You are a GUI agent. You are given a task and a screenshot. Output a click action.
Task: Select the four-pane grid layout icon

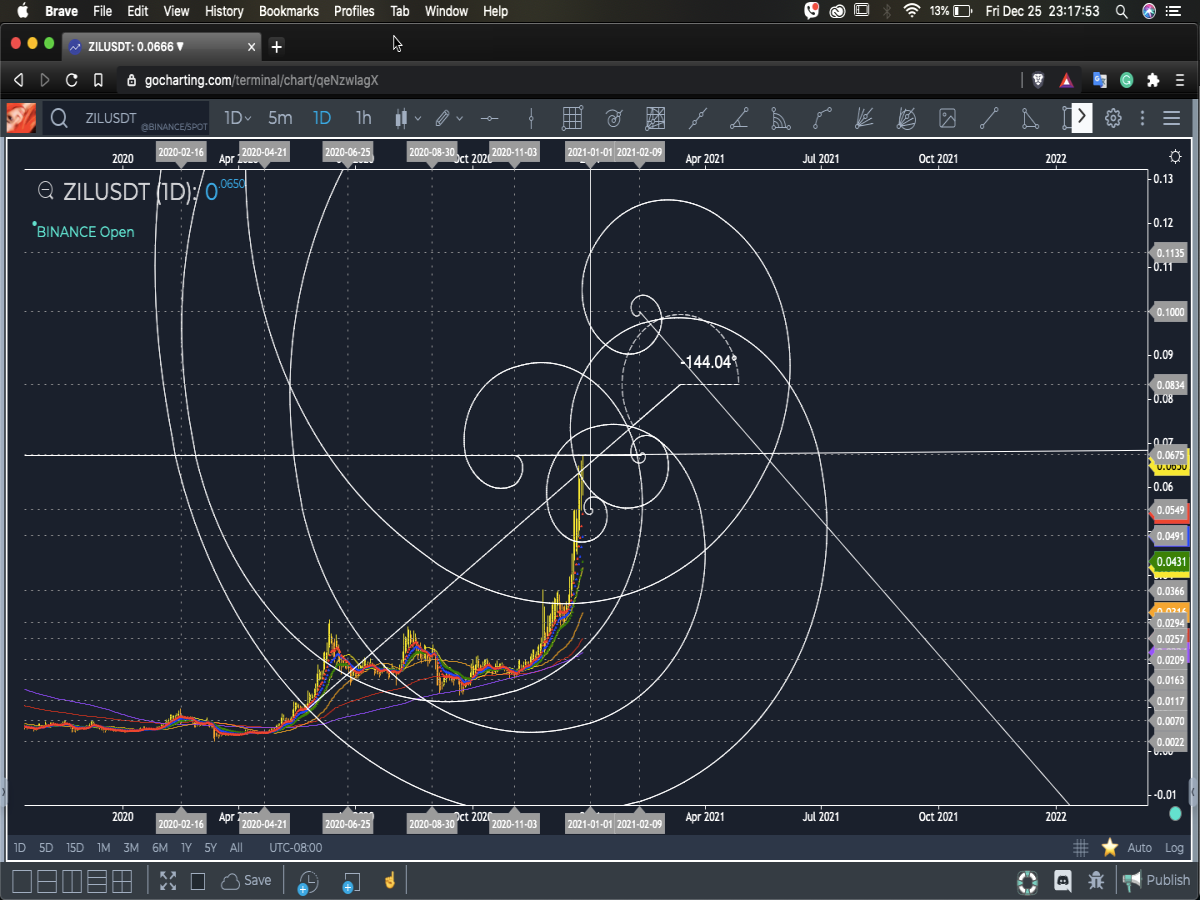(122, 881)
